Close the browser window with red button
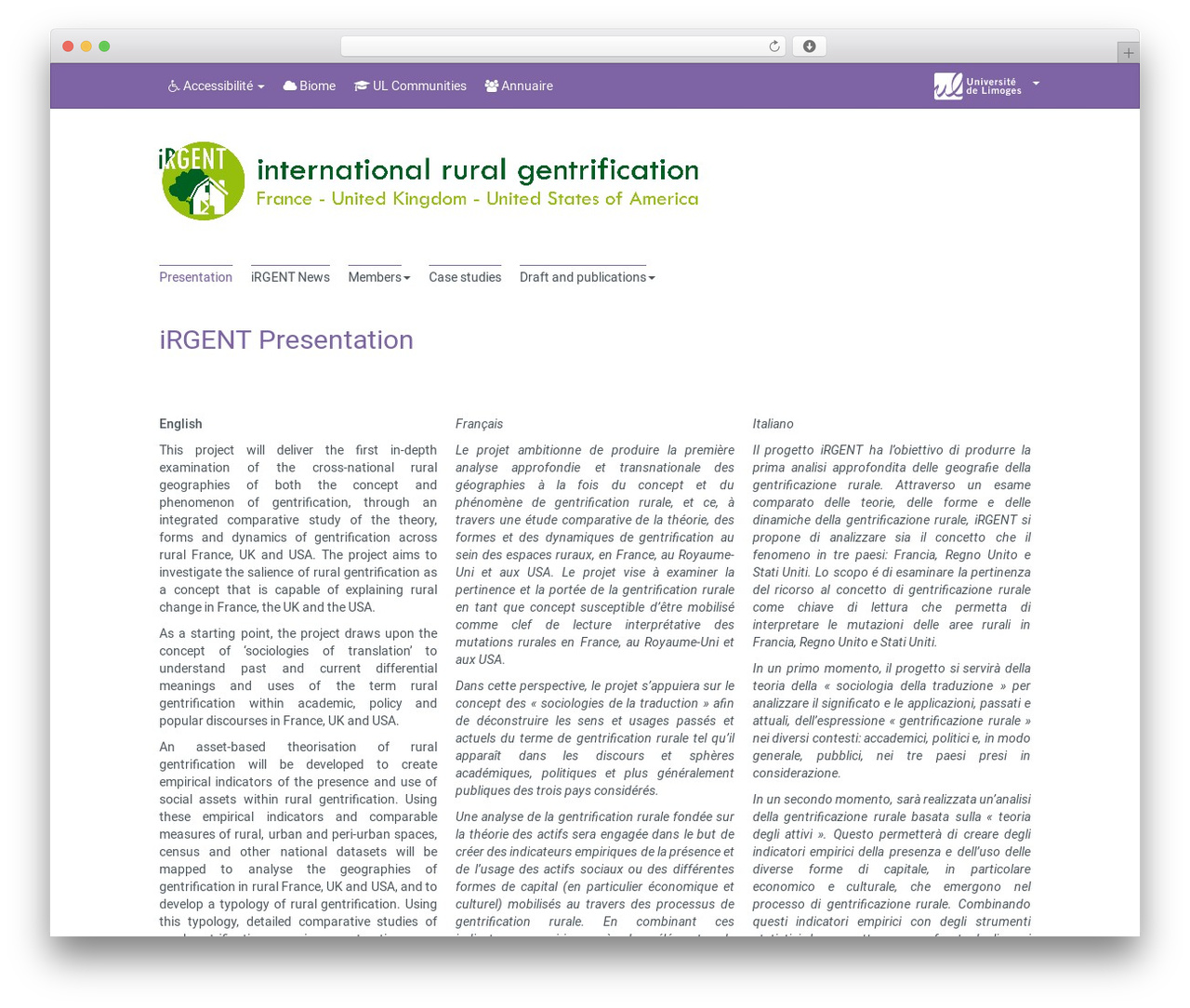Viewport: 1190px width, 1008px height. [x=68, y=46]
